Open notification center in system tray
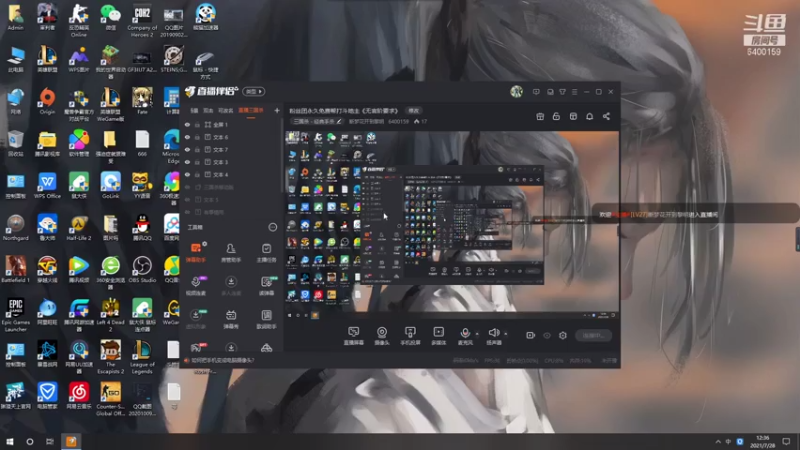Image resolution: width=800 pixels, height=450 pixels. click(786, 441)
